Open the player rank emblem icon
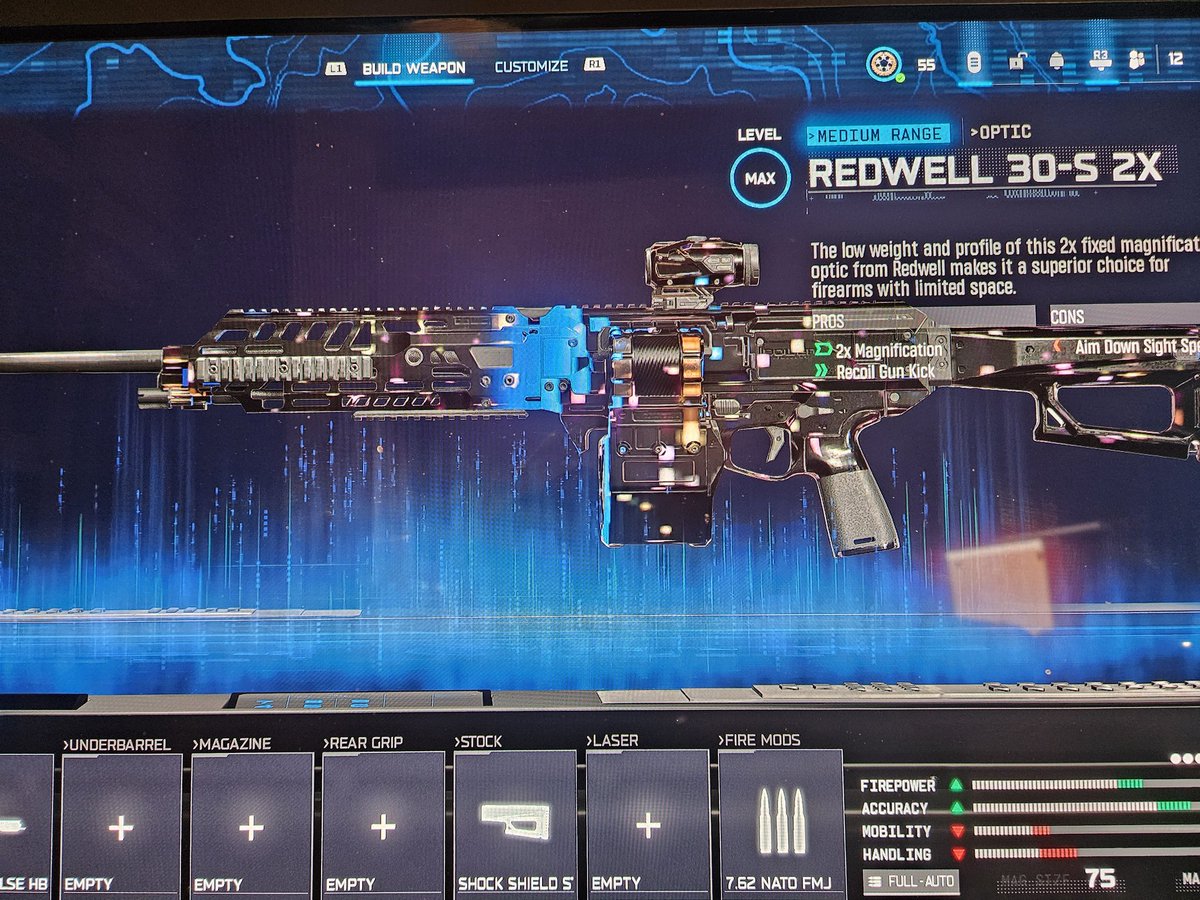The width and height of the screenshot is (1200, 900). 883,63
